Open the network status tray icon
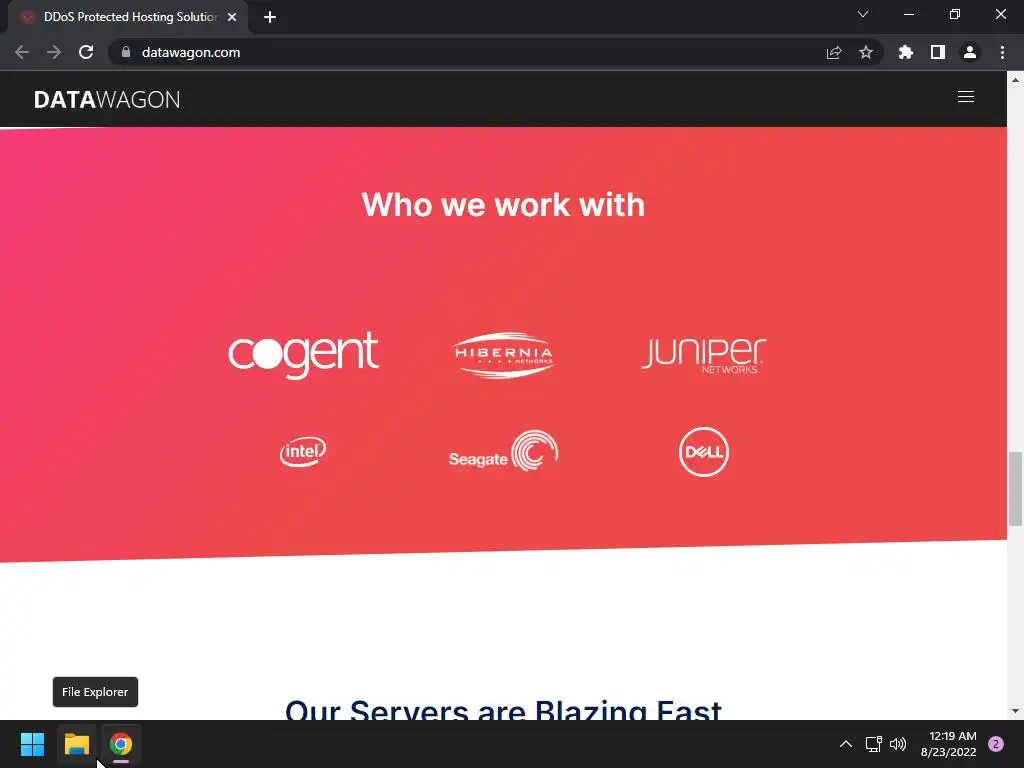Image resolution: width=1024 pixels, height=768 pixels. [x=874, y=744]
